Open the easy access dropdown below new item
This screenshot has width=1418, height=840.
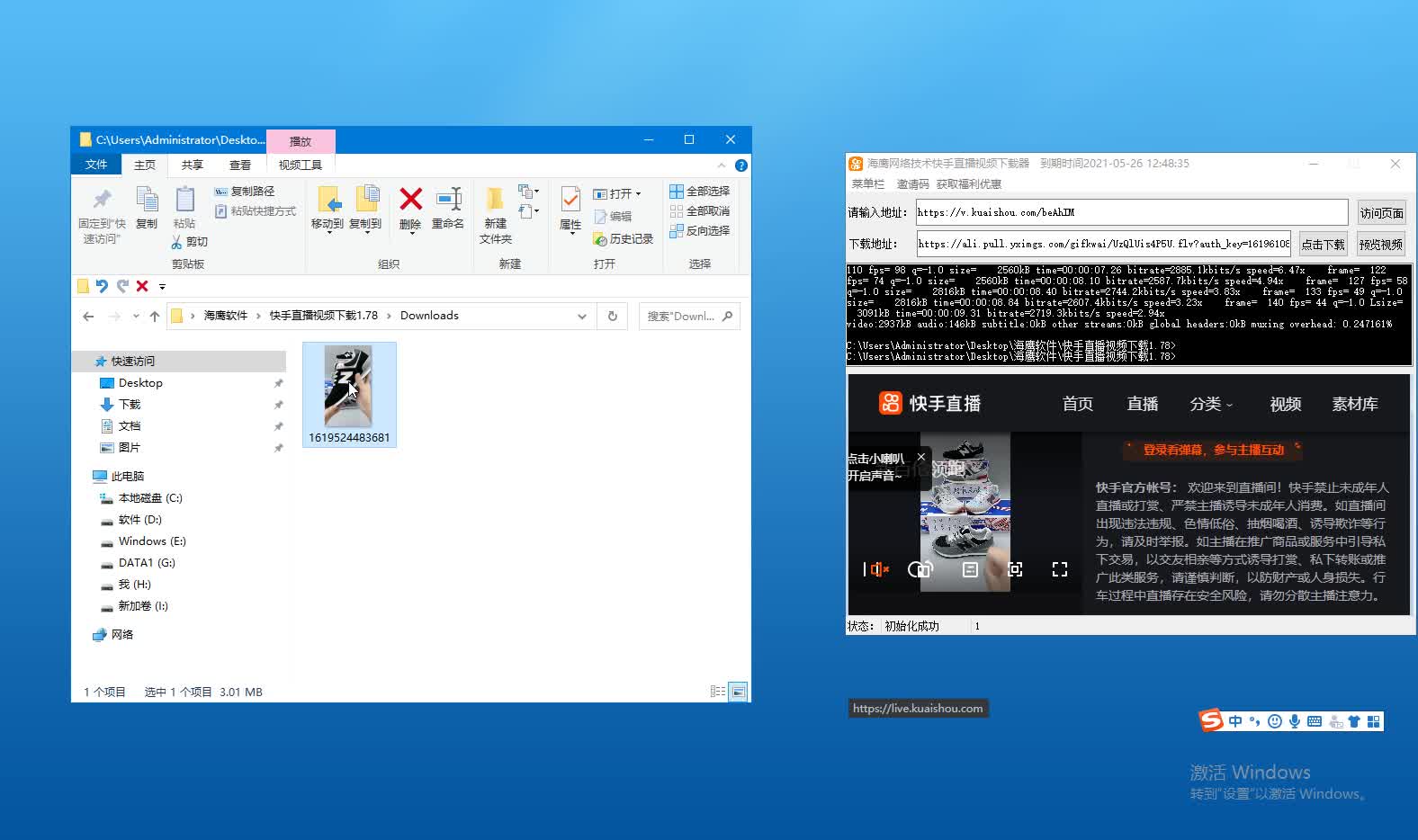529,211
